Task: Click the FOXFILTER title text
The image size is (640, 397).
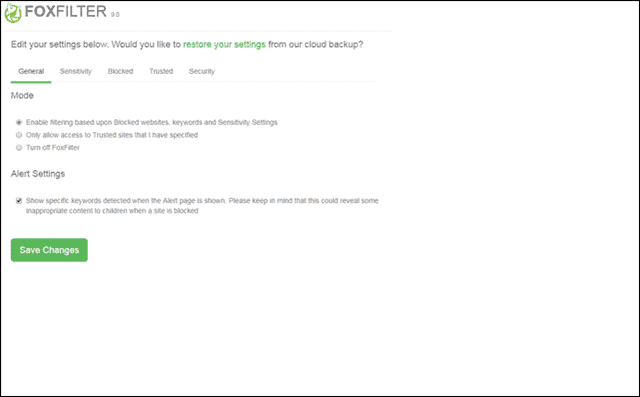Action: click(x=66, y=11)
